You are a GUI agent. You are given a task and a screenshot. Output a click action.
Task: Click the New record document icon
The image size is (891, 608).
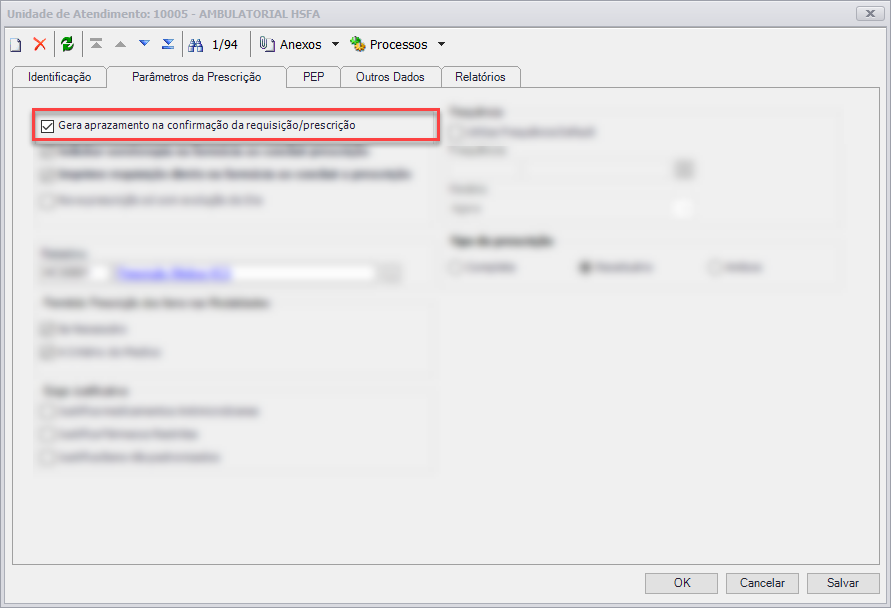pyautogui.click(x=16, y=44)
